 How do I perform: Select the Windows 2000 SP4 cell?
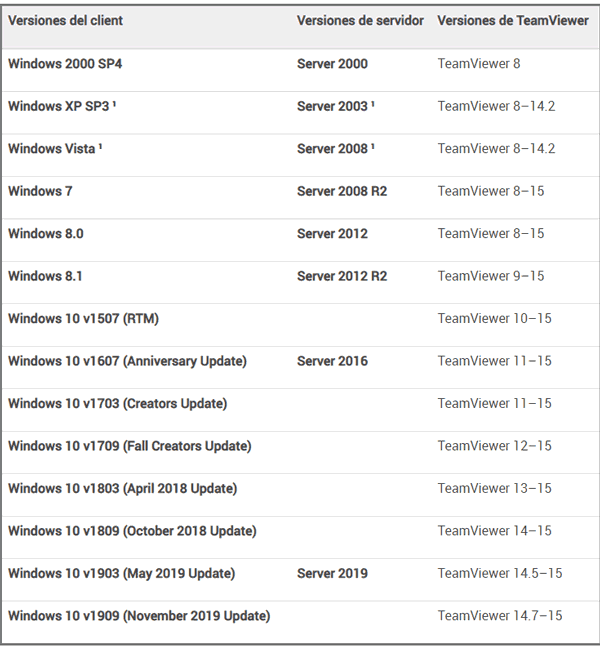[65, 64]
